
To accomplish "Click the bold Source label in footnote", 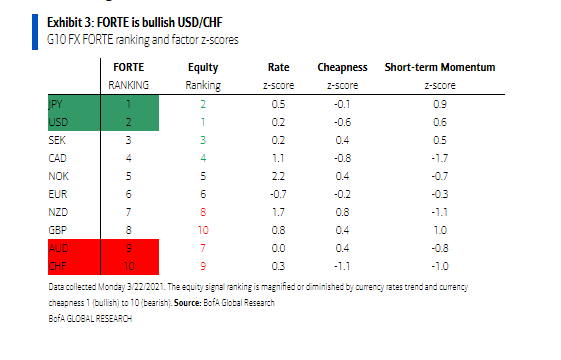I will pyautogui.click(x=188, y=303).
